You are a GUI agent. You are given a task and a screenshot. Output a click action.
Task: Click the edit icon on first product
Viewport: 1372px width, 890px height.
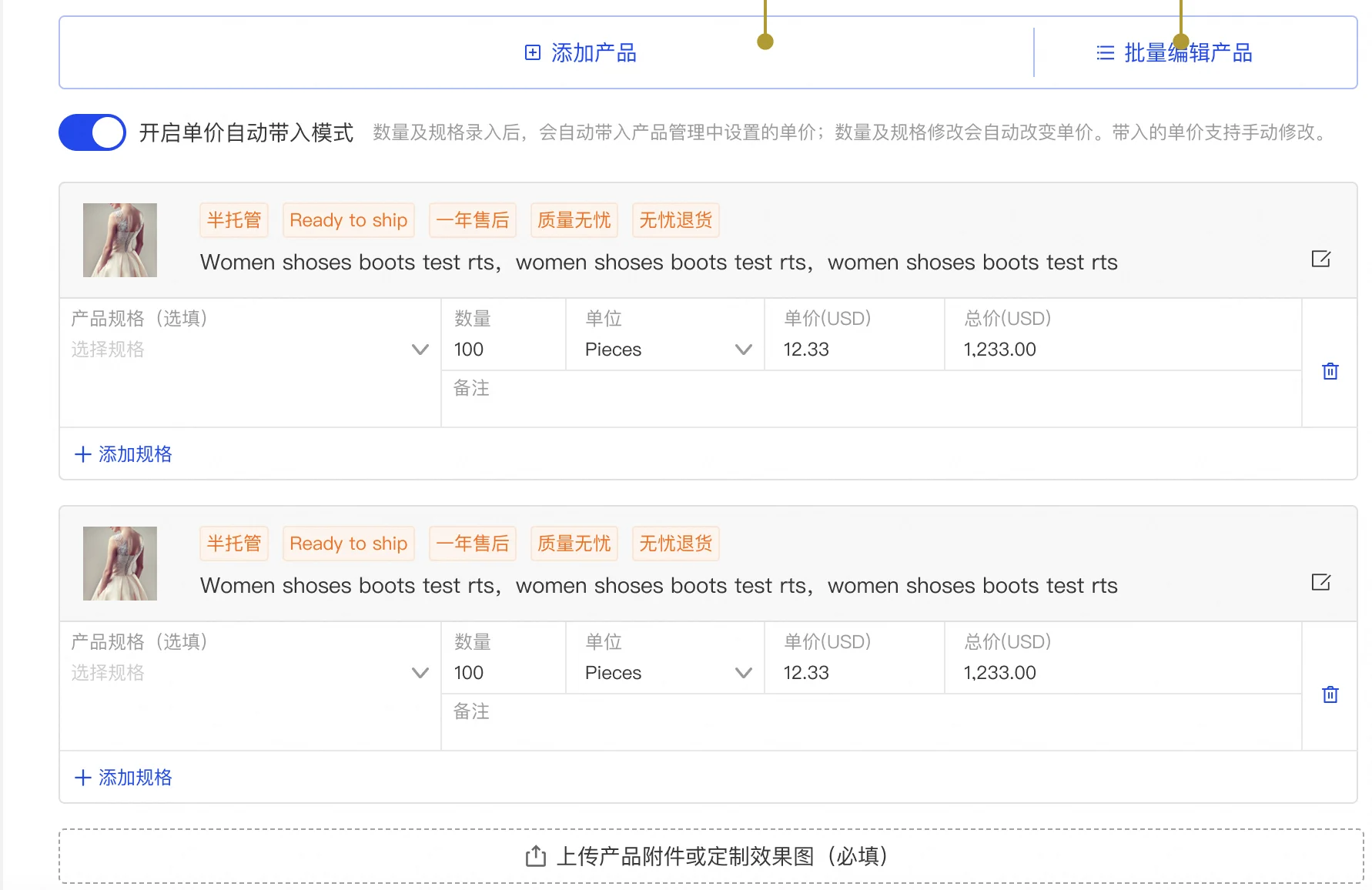coord(1320,259)
